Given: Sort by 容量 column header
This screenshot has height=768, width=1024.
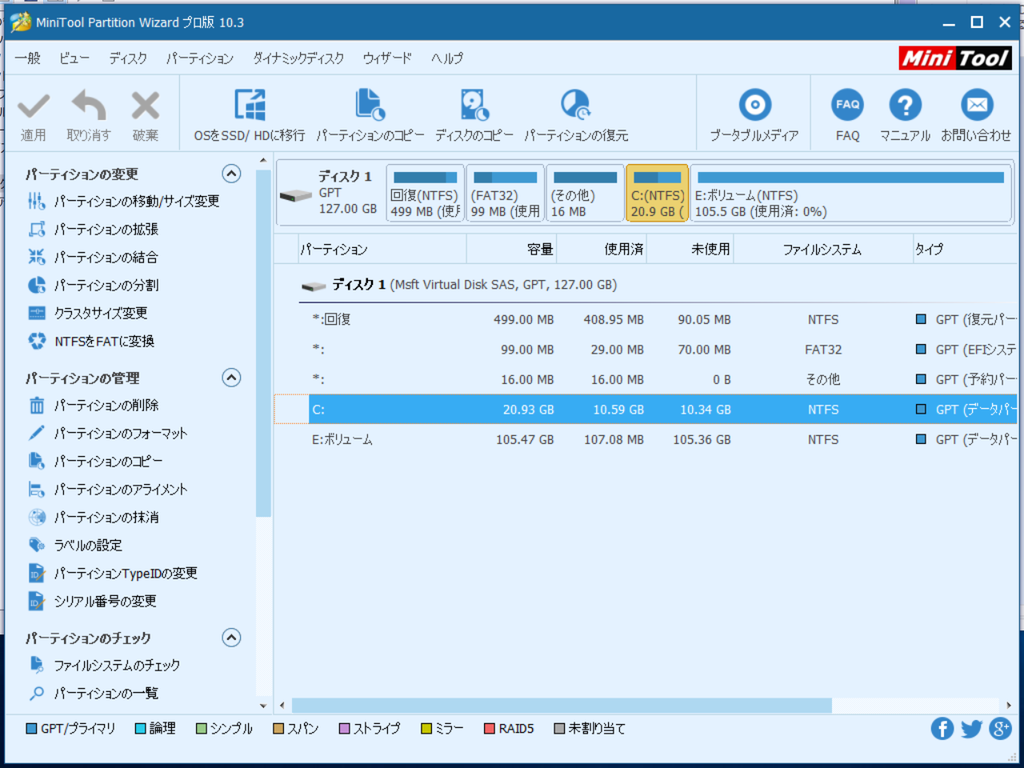Looking at the screenshot, I should (511, 249).
